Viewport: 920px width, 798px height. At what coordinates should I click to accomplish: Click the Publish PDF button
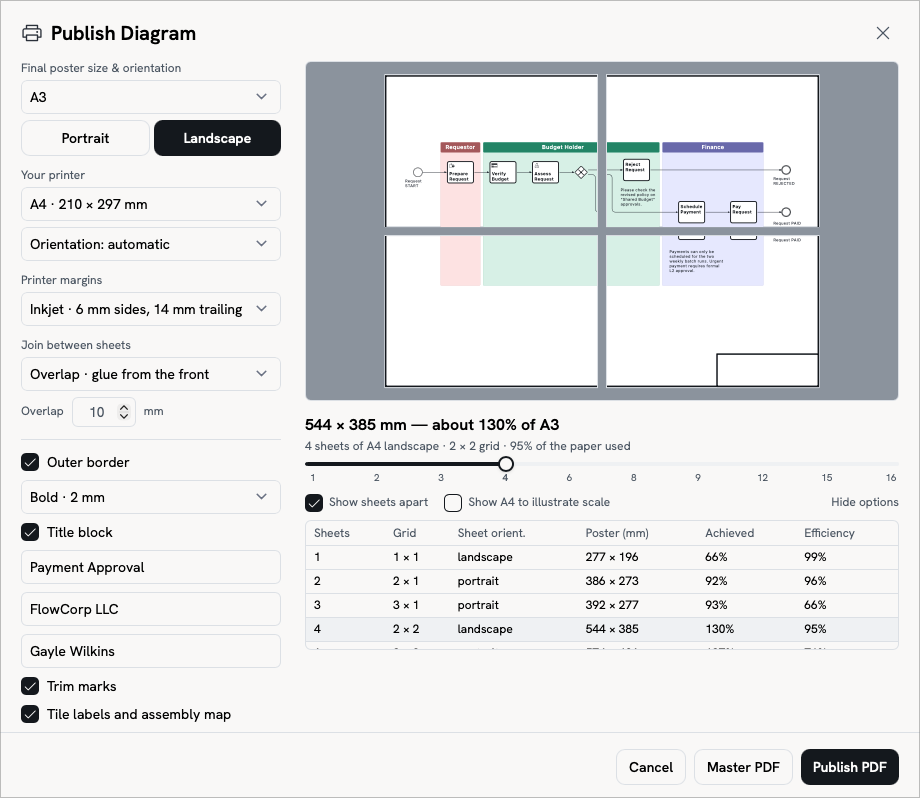click(x=850, y=767)
